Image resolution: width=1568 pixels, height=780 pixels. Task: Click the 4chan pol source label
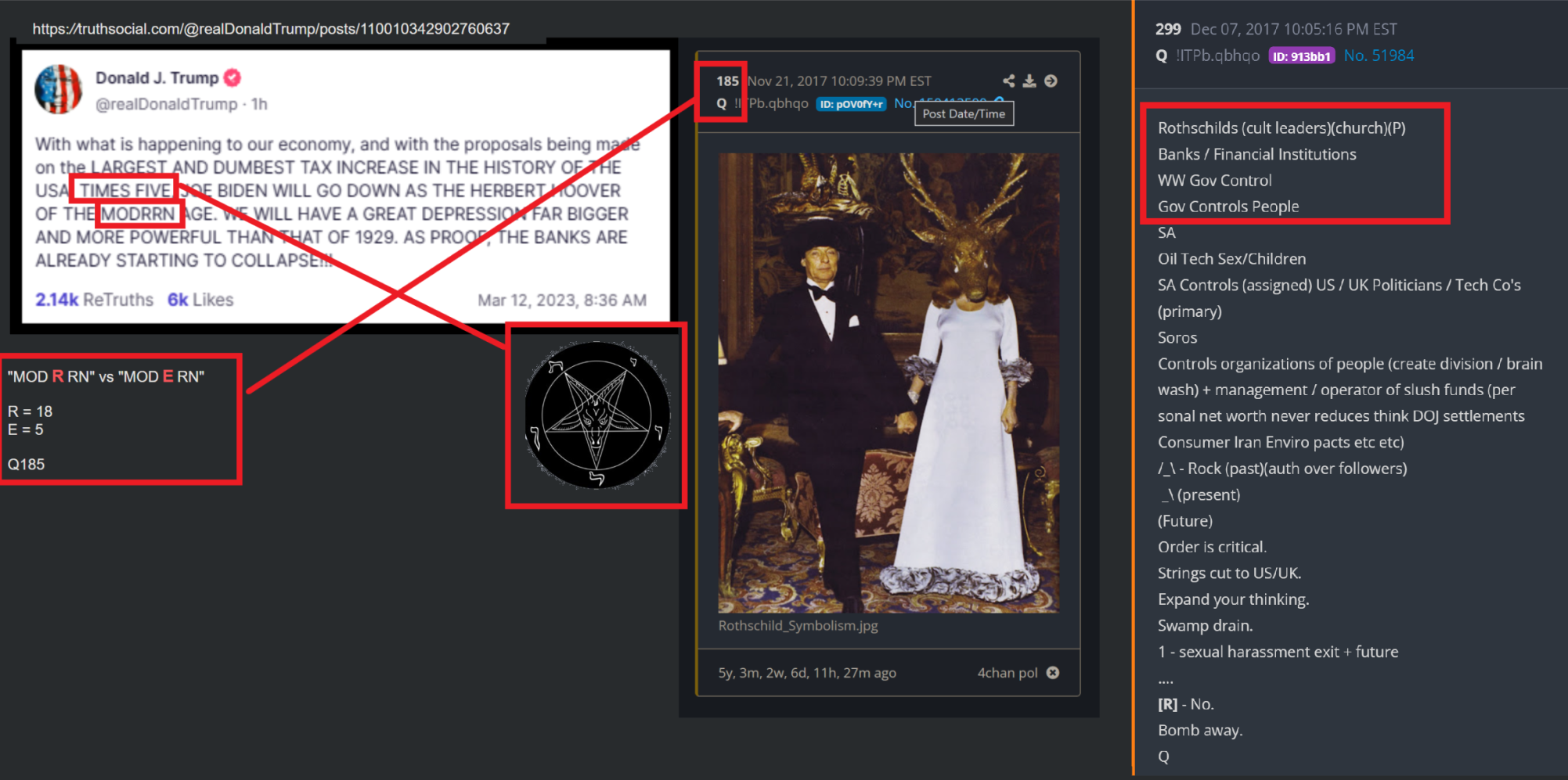[1007, 673]
